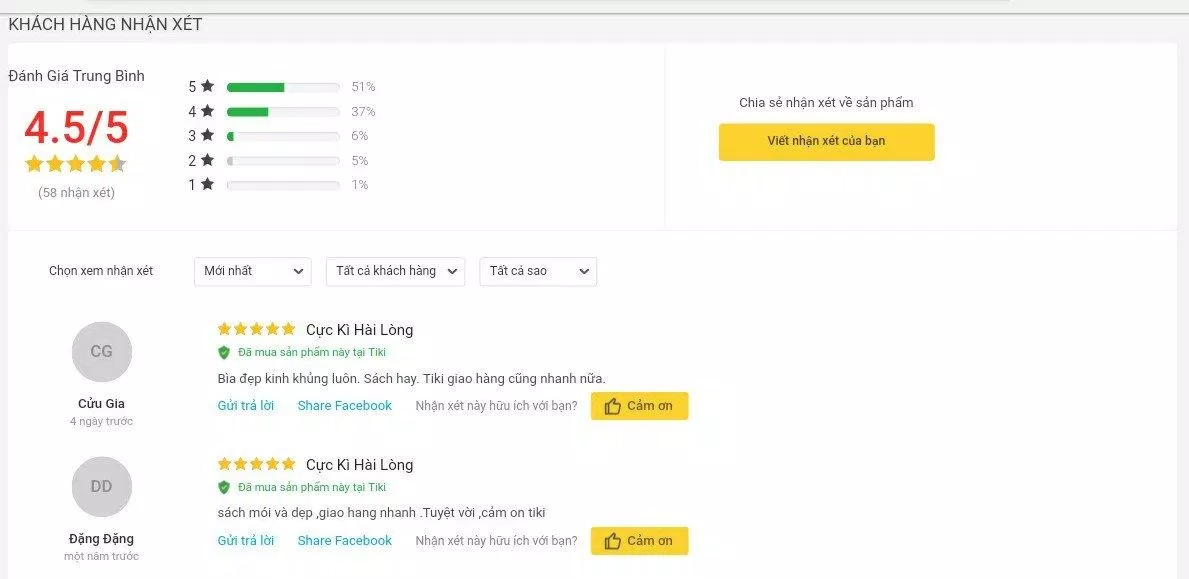This screenshot has width=1189, height=579.
Task: Click the star icon beside the 1-star filter row
Action: [x=207, y=185]
